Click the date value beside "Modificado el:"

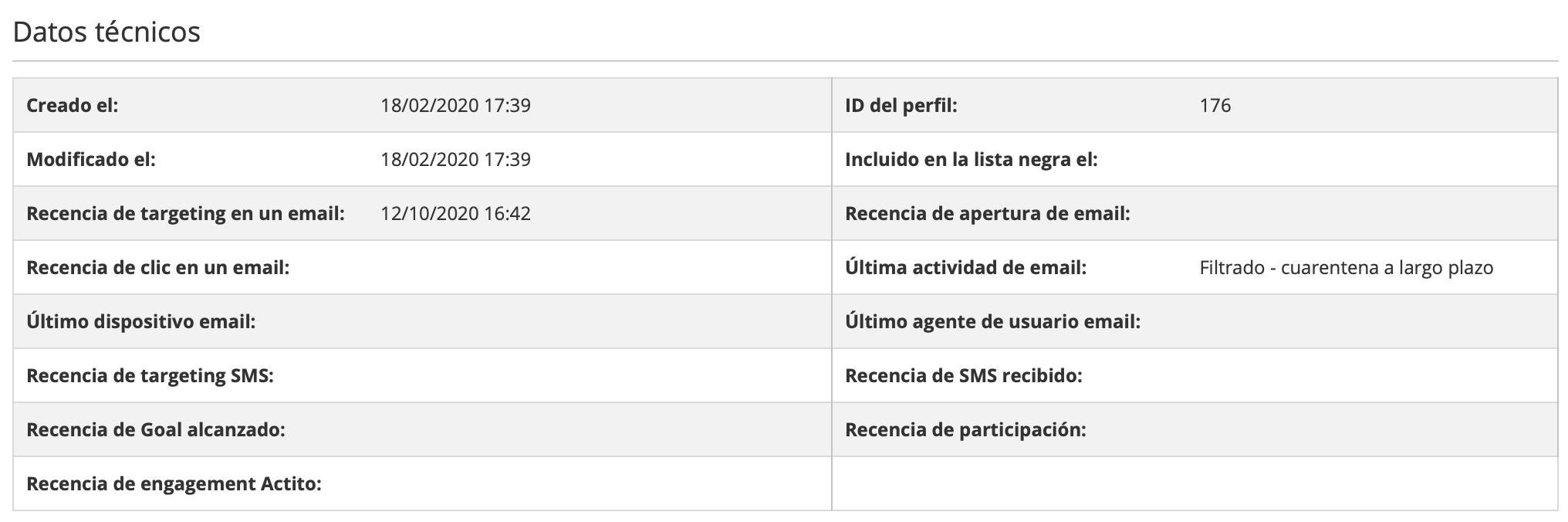pos(455,159)
